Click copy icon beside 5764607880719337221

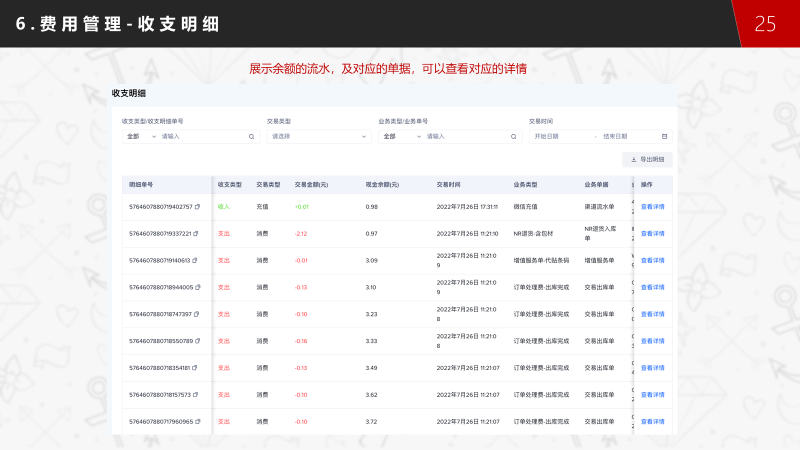coord(195,233)
